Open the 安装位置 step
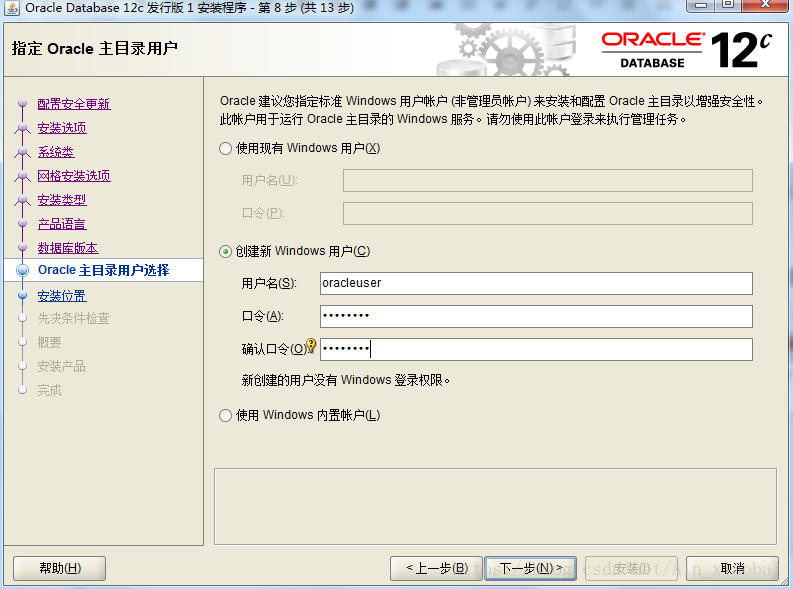This screenshot has height=589, width=793. pos(62,296)
